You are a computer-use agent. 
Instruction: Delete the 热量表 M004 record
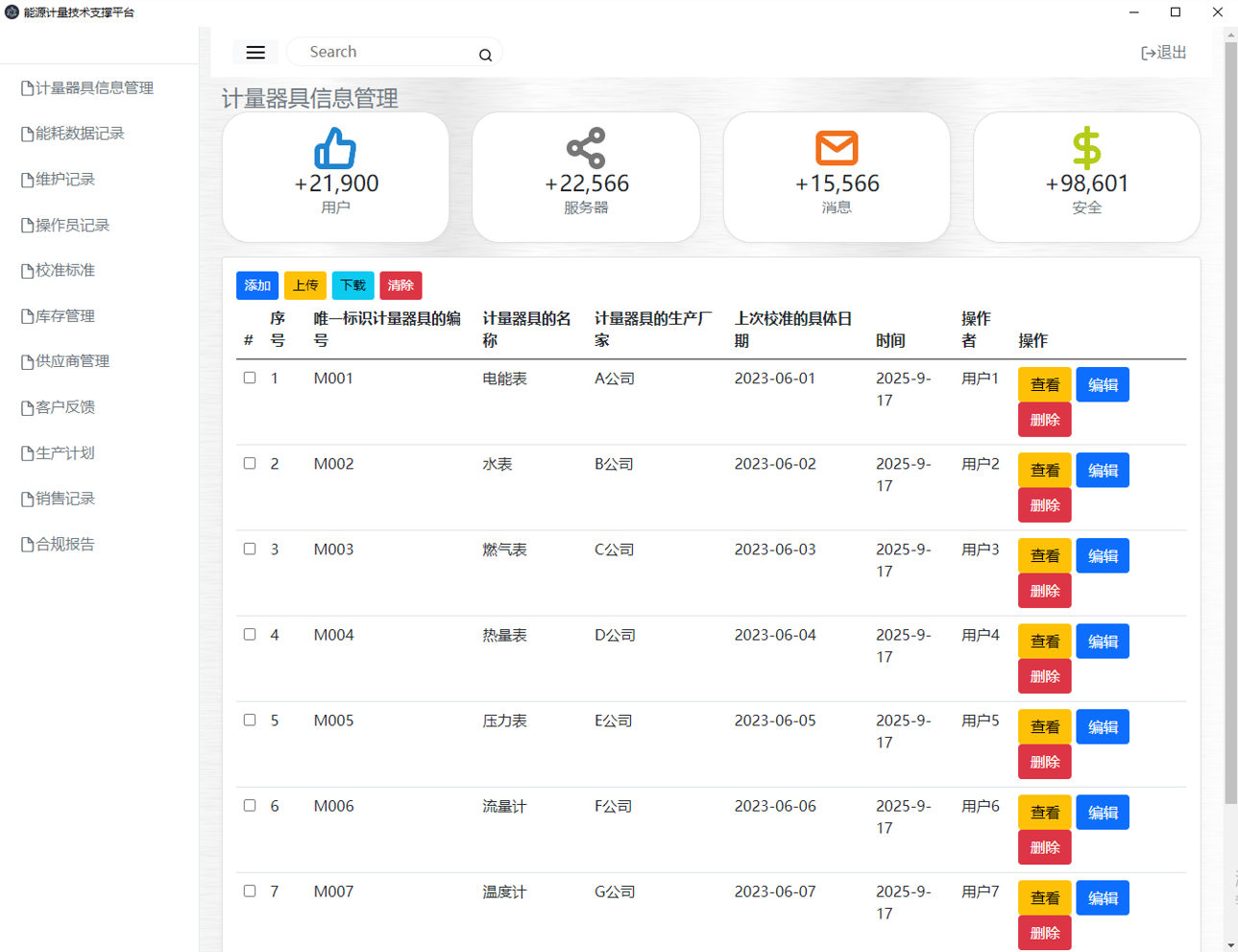[1044, 676]
